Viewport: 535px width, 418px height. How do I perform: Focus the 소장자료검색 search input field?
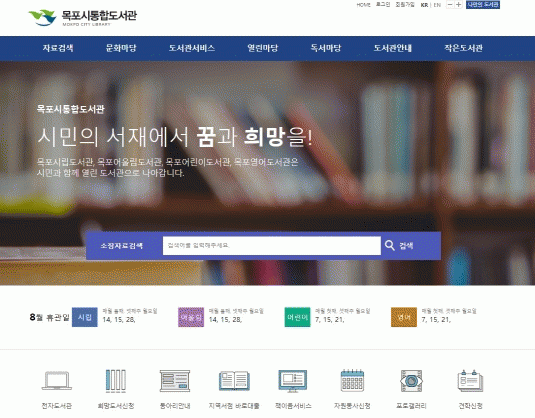(272, 246)
